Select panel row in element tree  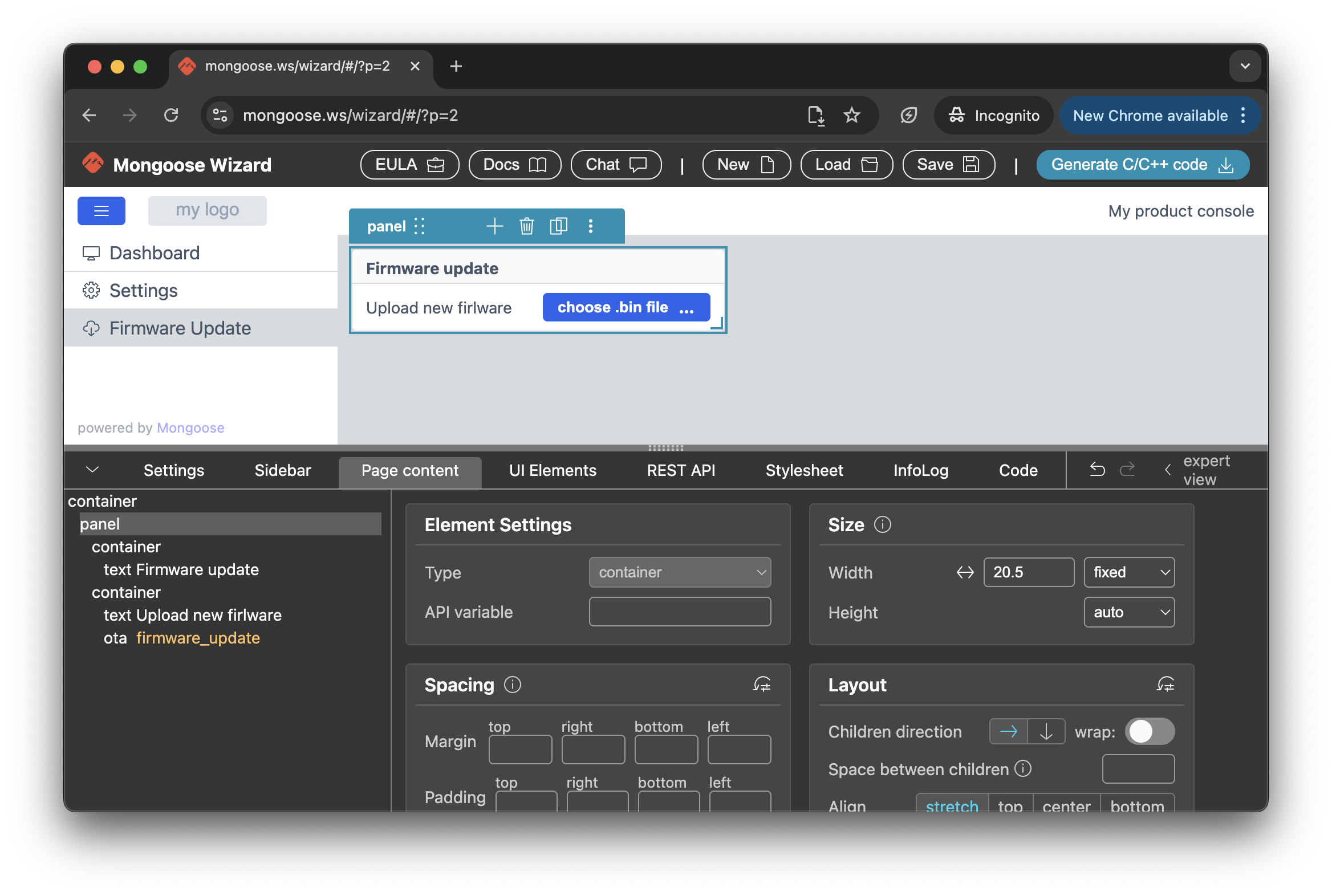[230, 523]
